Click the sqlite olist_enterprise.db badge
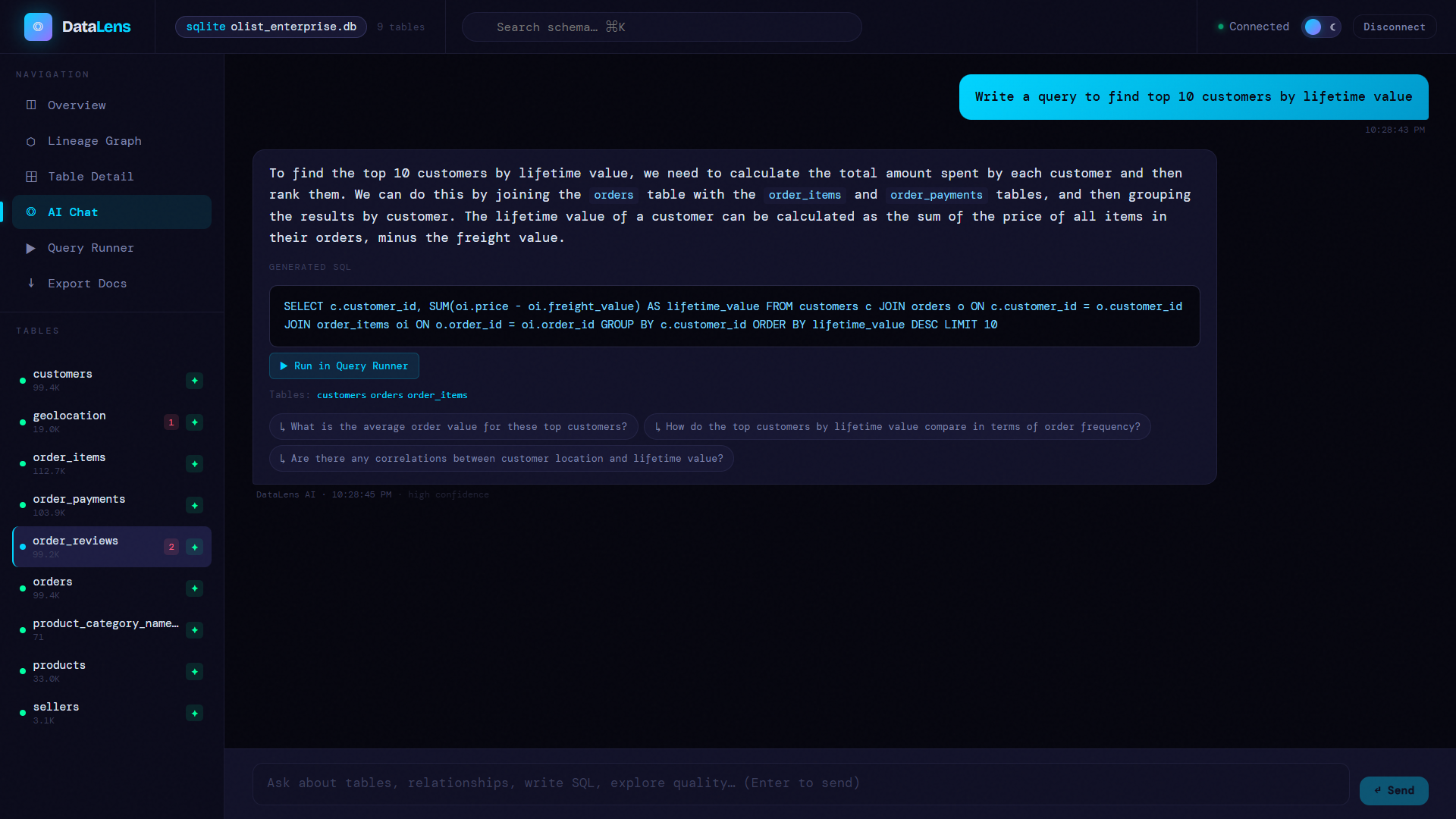This screenshot has width=1456, height=819. (271, 27)
